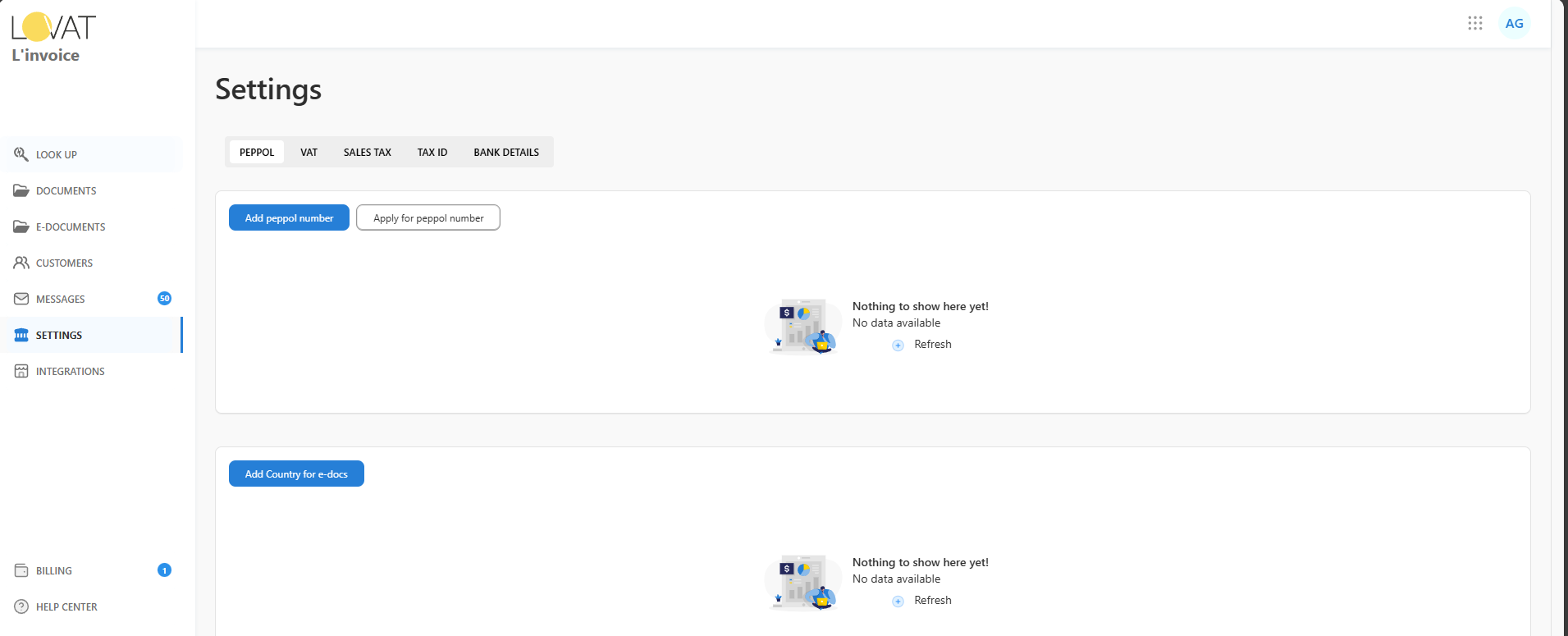This screenshot has width=1568, height=636.
Task: Open the Documents folder icon
Action: click(21, 190)
